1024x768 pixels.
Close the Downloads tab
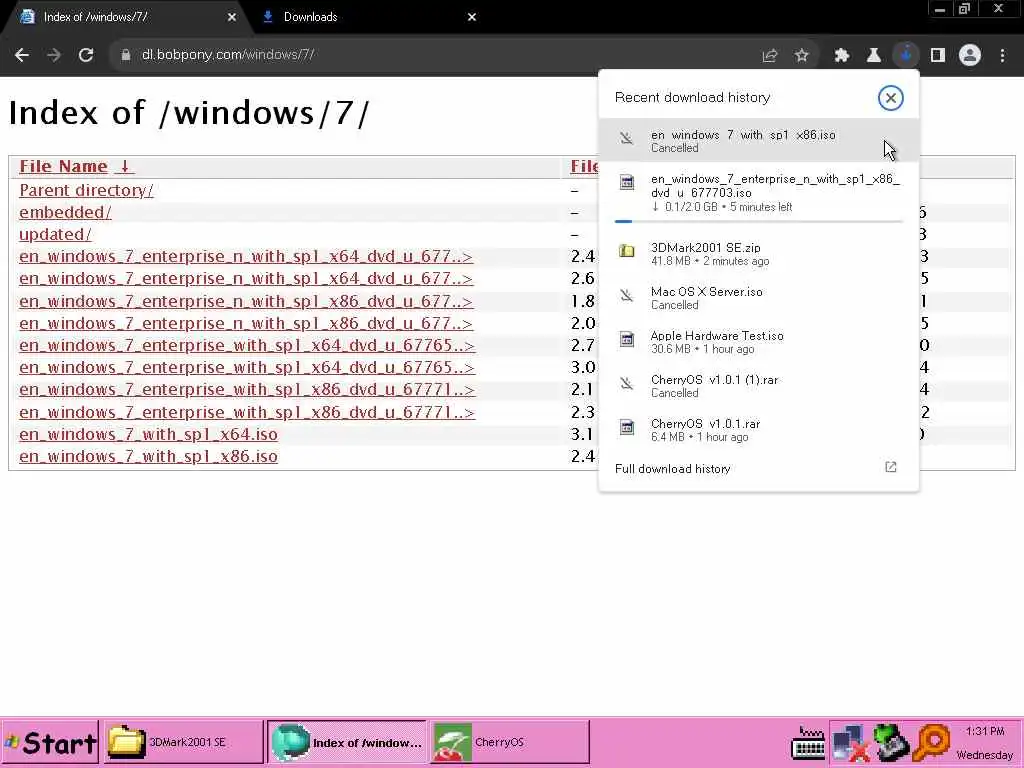[472, 17]
